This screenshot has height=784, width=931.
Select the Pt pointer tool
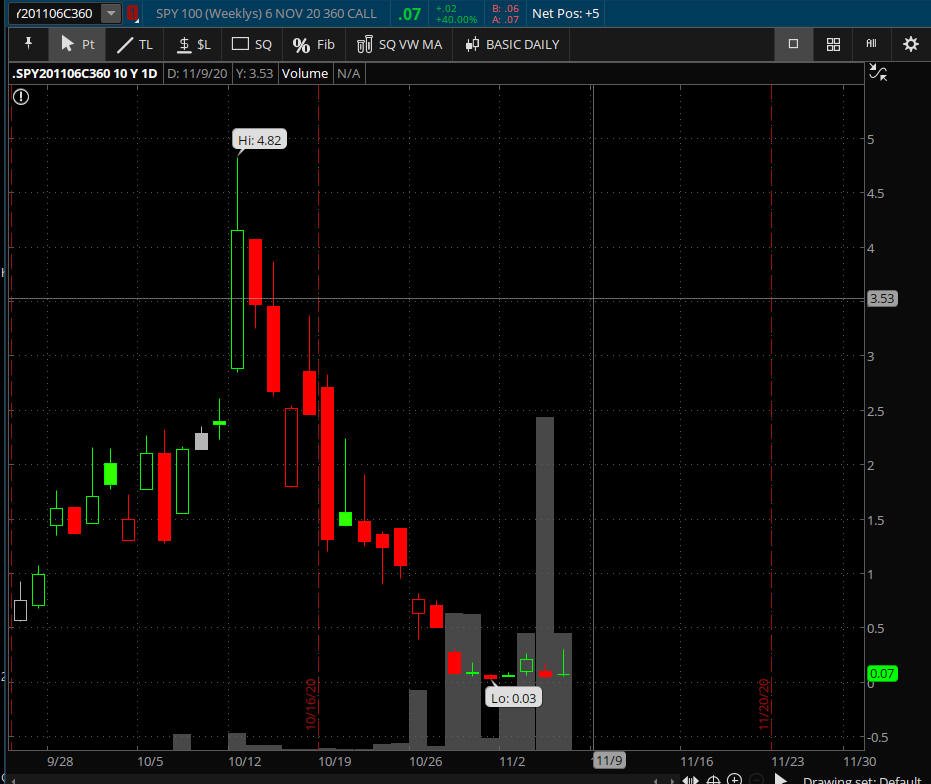click(77, 44)
